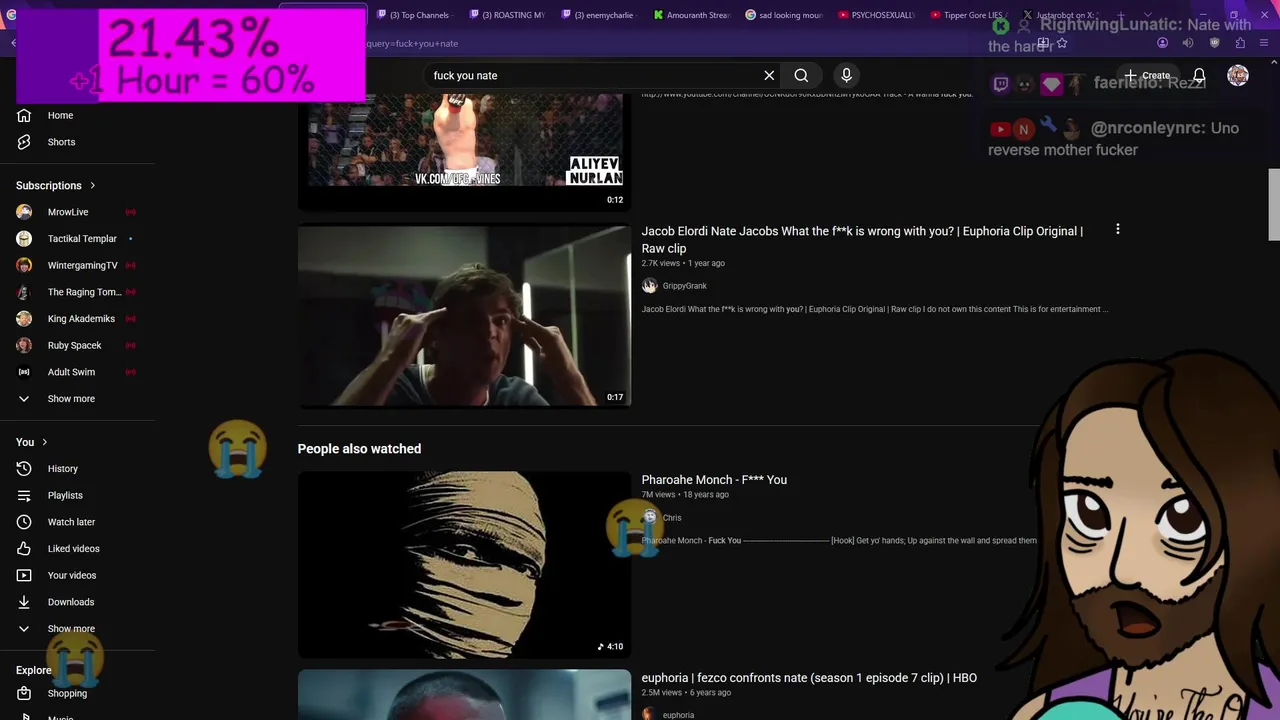Open Downloads in the sidebar
The image size is (1280, 720).
(71, 602)
